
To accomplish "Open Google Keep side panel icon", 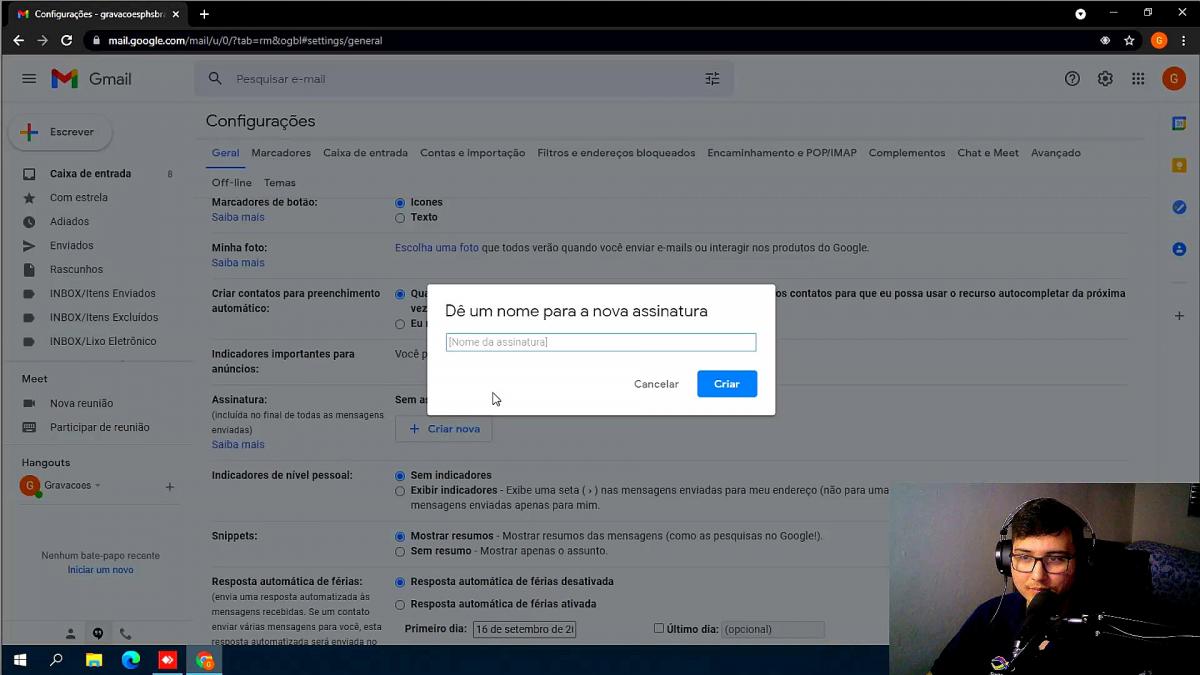I will (1179, 166).
